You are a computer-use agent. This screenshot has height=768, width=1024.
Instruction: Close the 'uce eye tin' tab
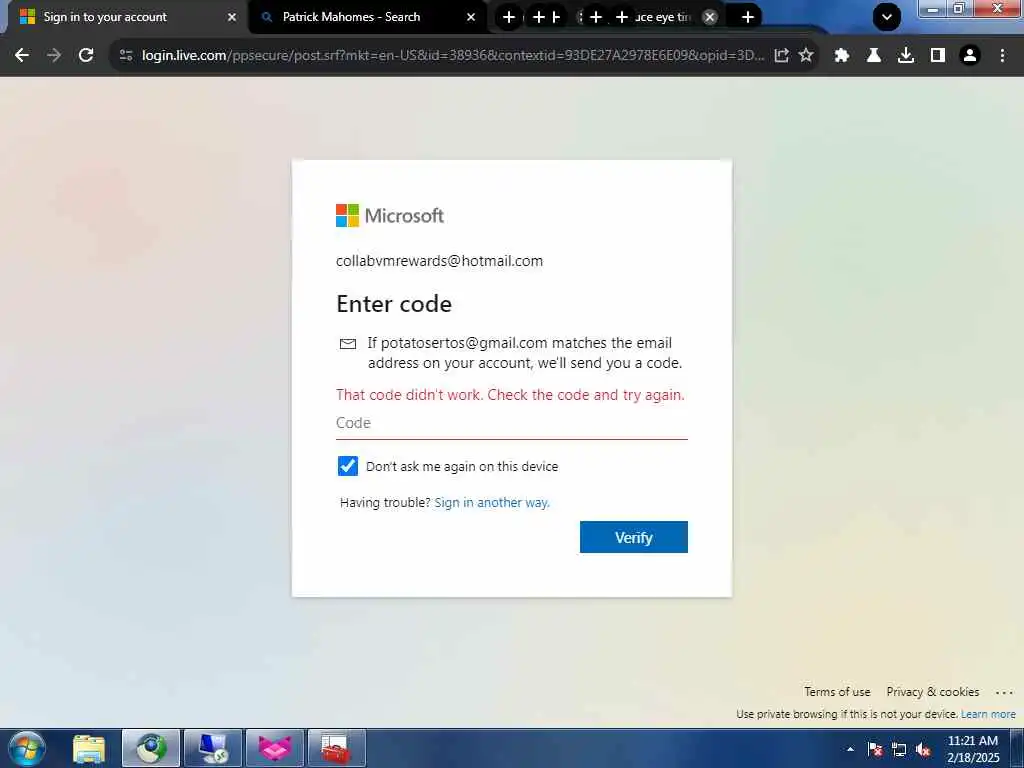[x=710, y=17]
